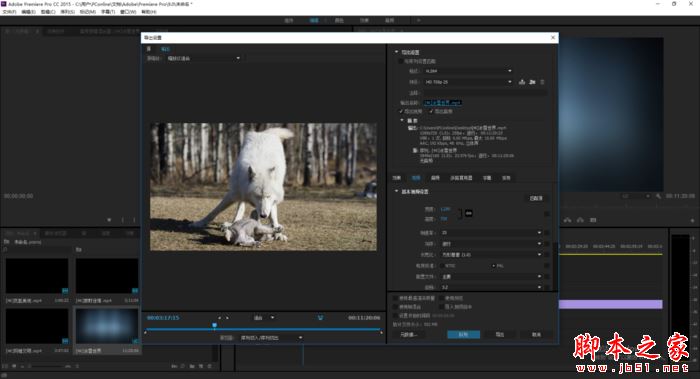Viewport: 700px width, 379px height.
Task: Open the Effects tab in export settings
Action: [x=396, y=178]
